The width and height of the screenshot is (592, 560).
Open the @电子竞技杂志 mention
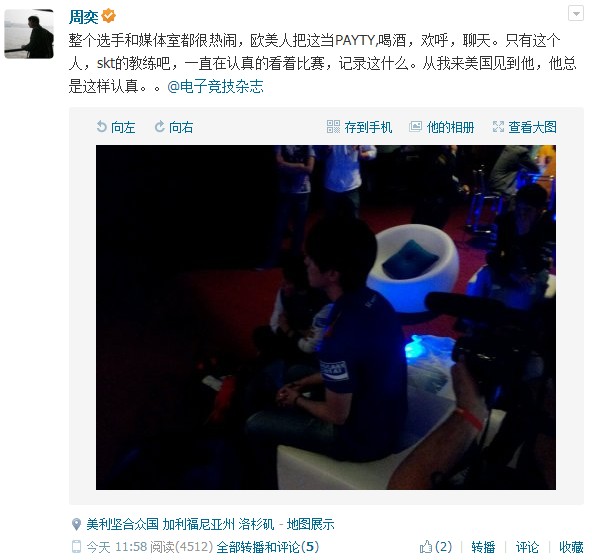point(215,86)
